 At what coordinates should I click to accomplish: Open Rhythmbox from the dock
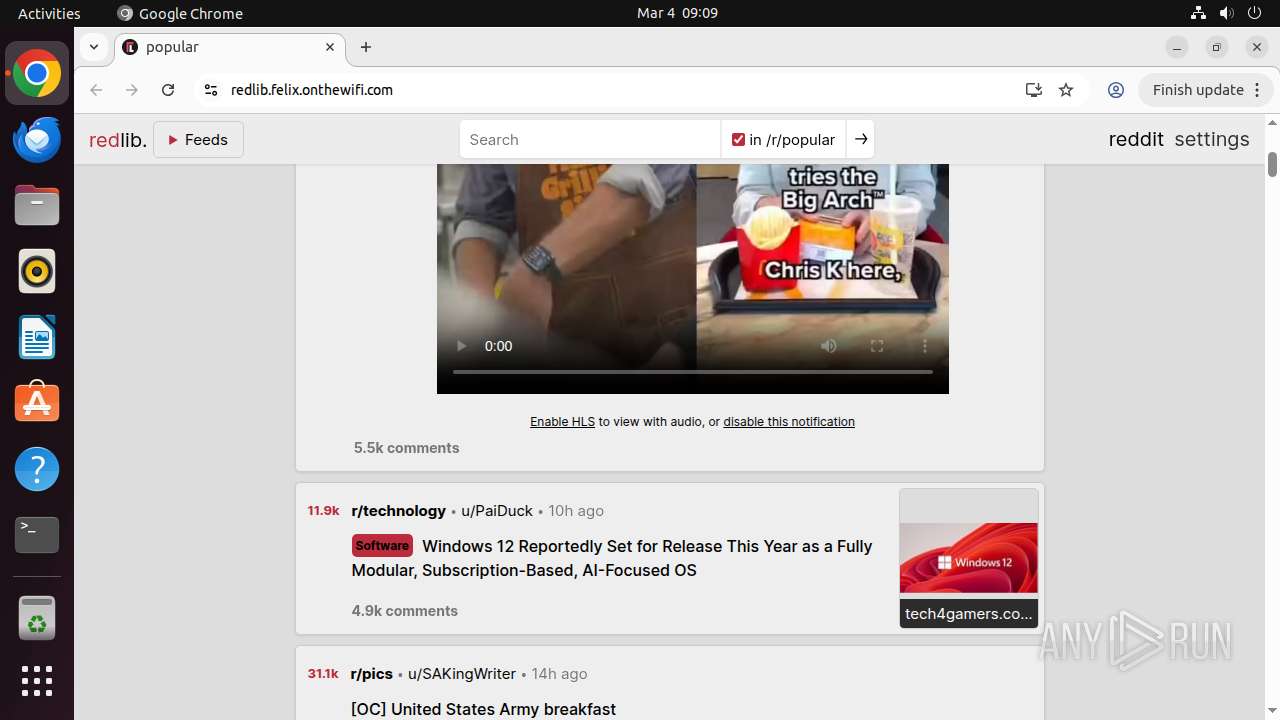click(37, 272)
